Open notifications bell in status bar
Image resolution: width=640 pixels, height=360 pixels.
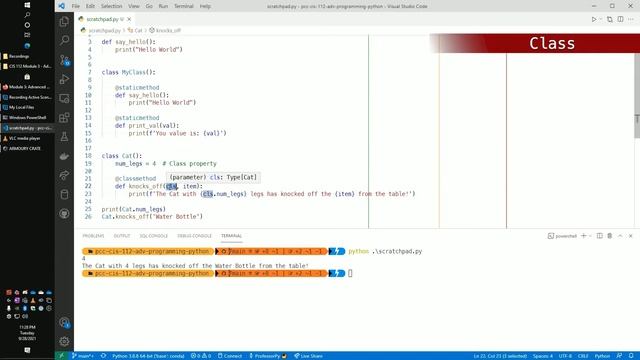click(x=631, y=356)
